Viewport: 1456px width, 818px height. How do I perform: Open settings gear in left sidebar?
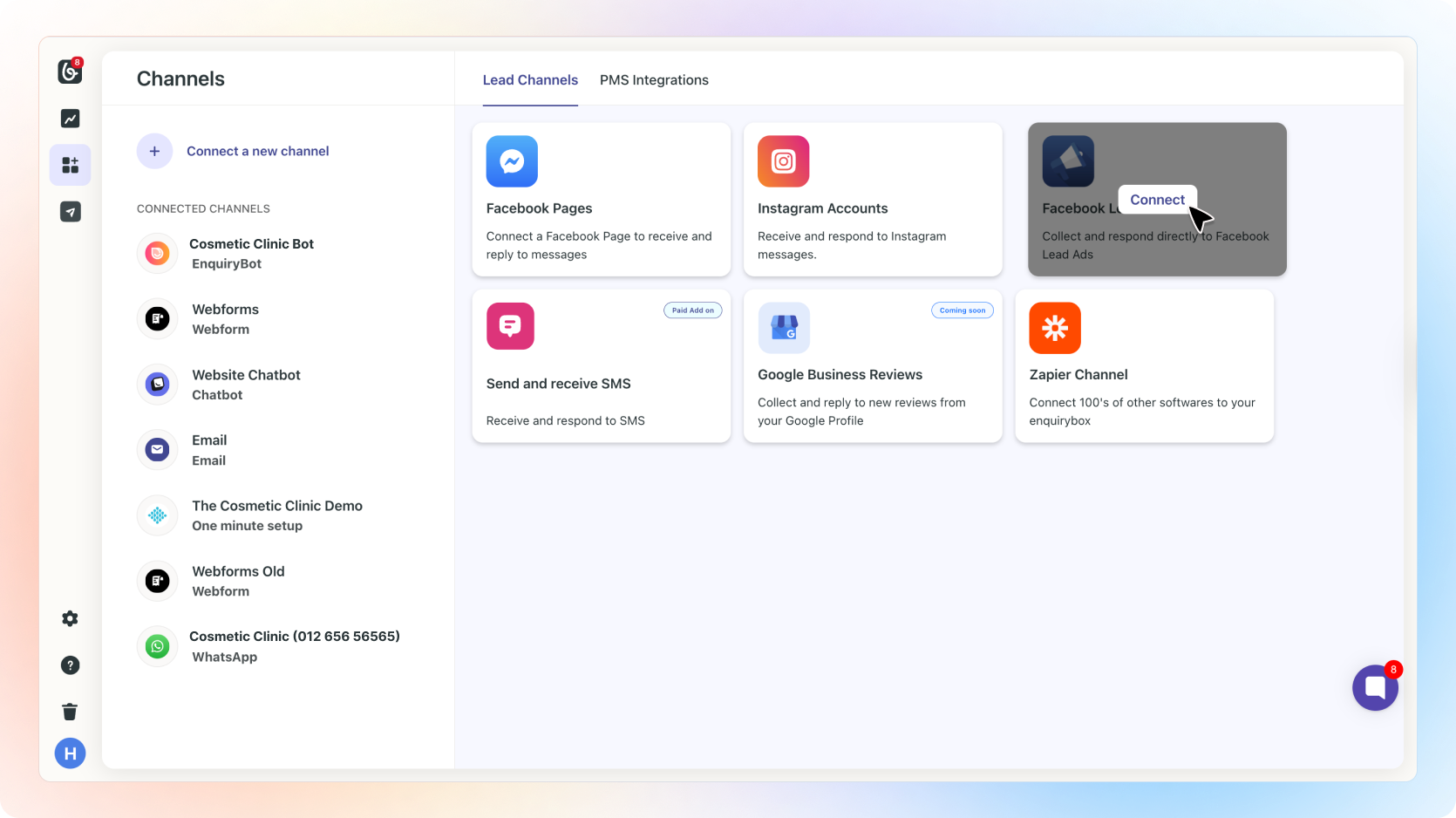(x=70, y=618)
